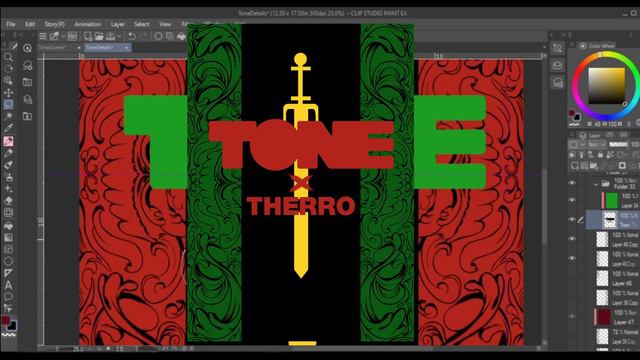The width and height of the screenshot is (640, 360).
Task: Select the Ruler triangle tool
Action: [8, 273]
